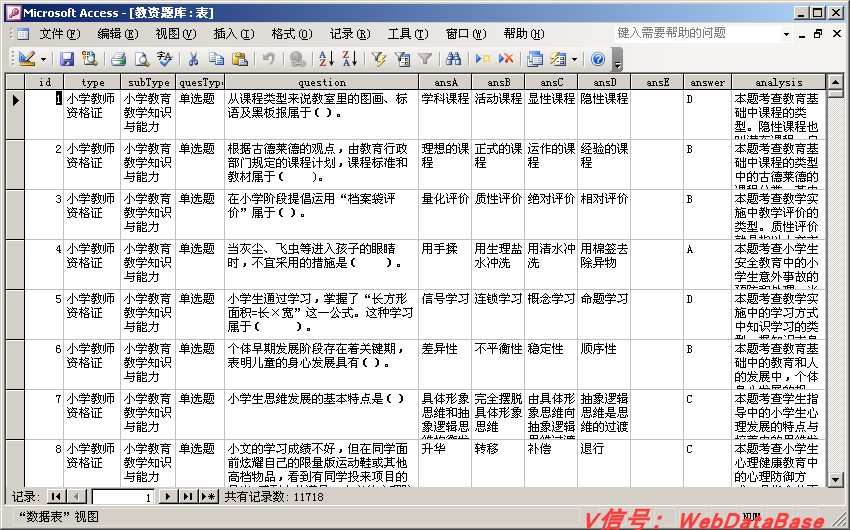Open file search toolbar icon
The width and height of the screenshot is (850, 530).
click(89, 59)
